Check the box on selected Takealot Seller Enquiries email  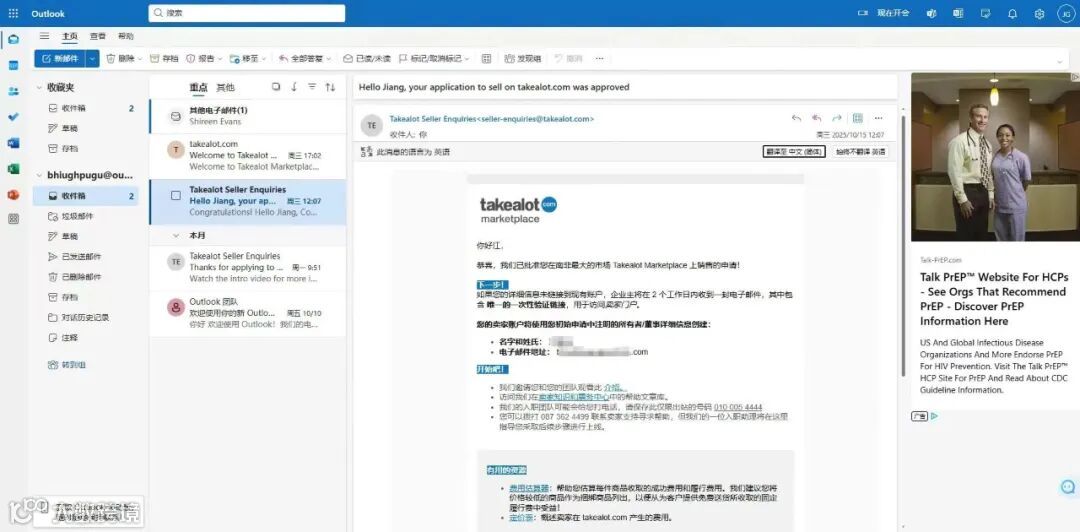(x=176, y=196)
